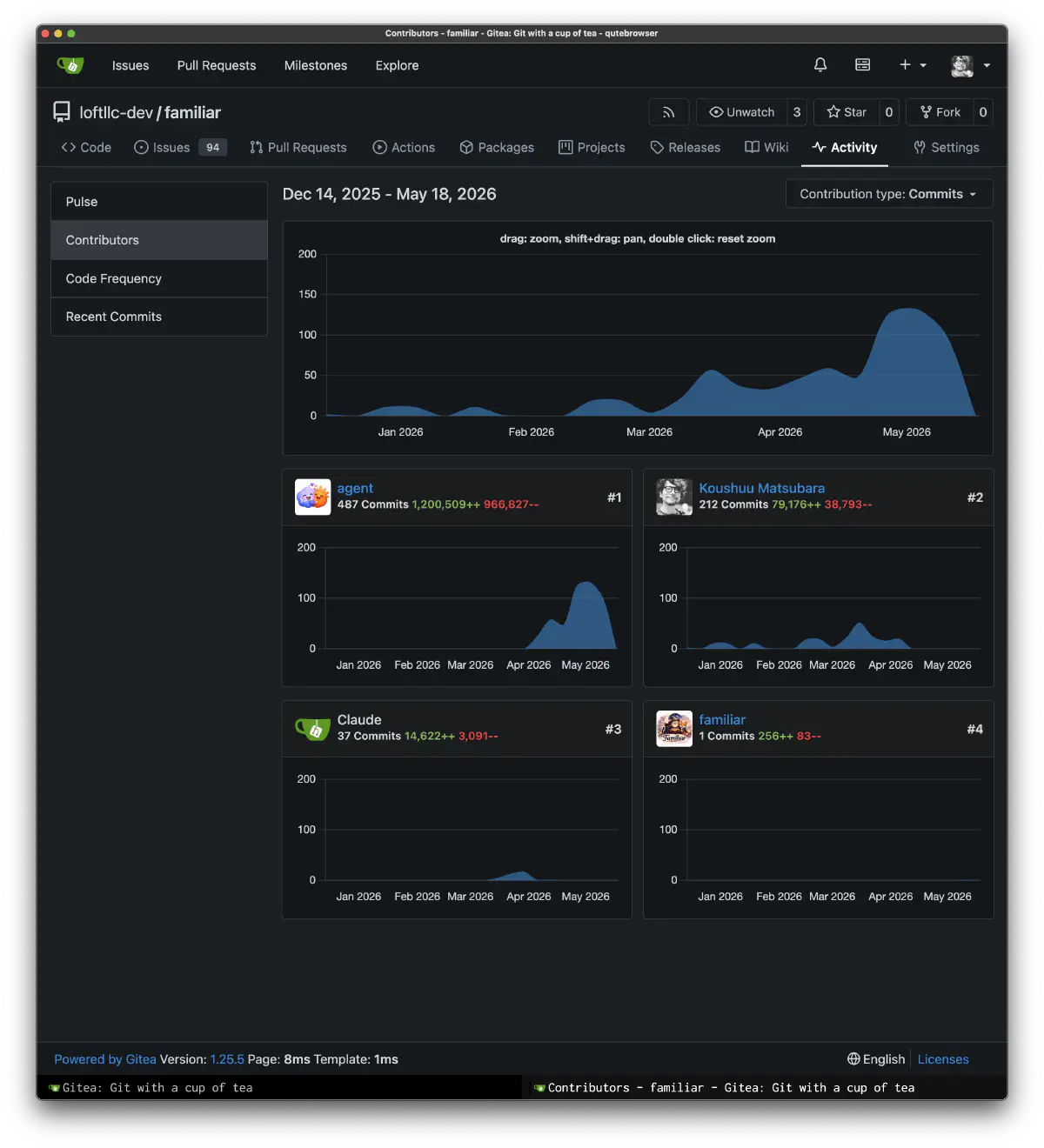
Task: Open the familiar contributor avatar
Action: tap(674, 729)
